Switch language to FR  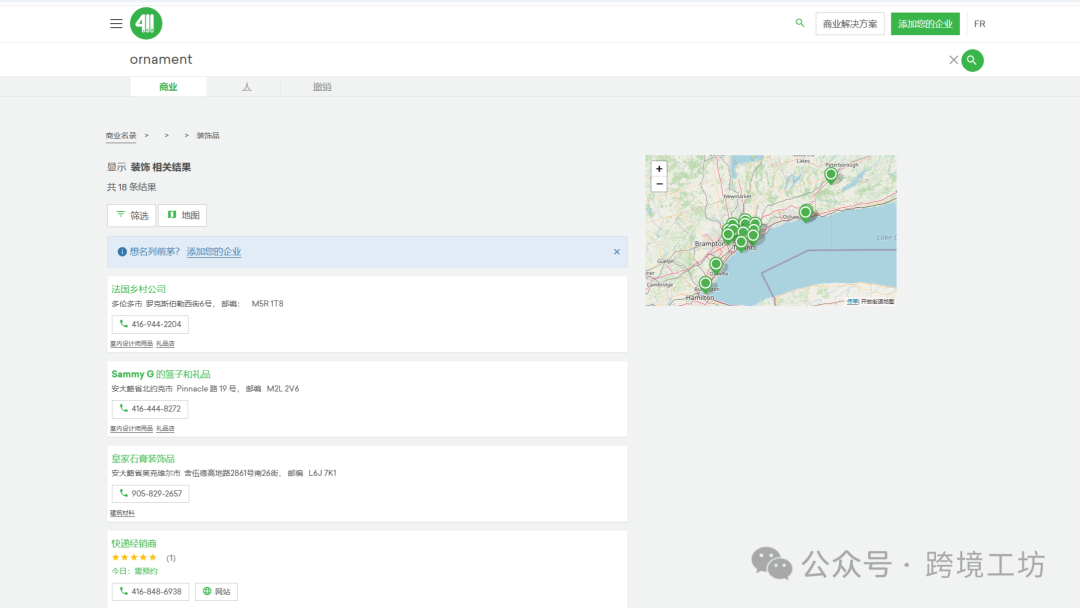pyautogui.click(x=979, y=24)
